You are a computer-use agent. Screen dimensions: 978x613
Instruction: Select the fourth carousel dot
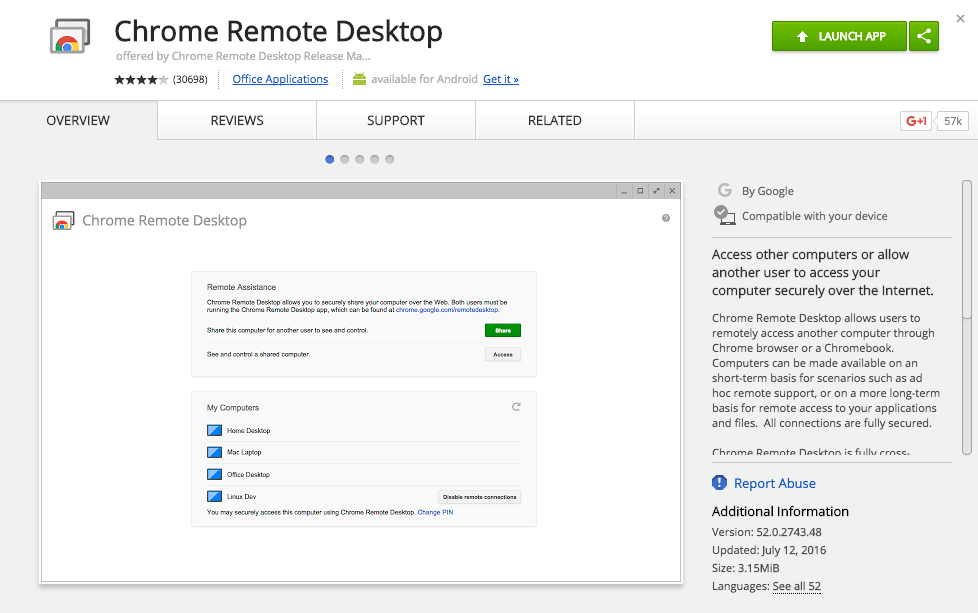[x=374, y=159]
